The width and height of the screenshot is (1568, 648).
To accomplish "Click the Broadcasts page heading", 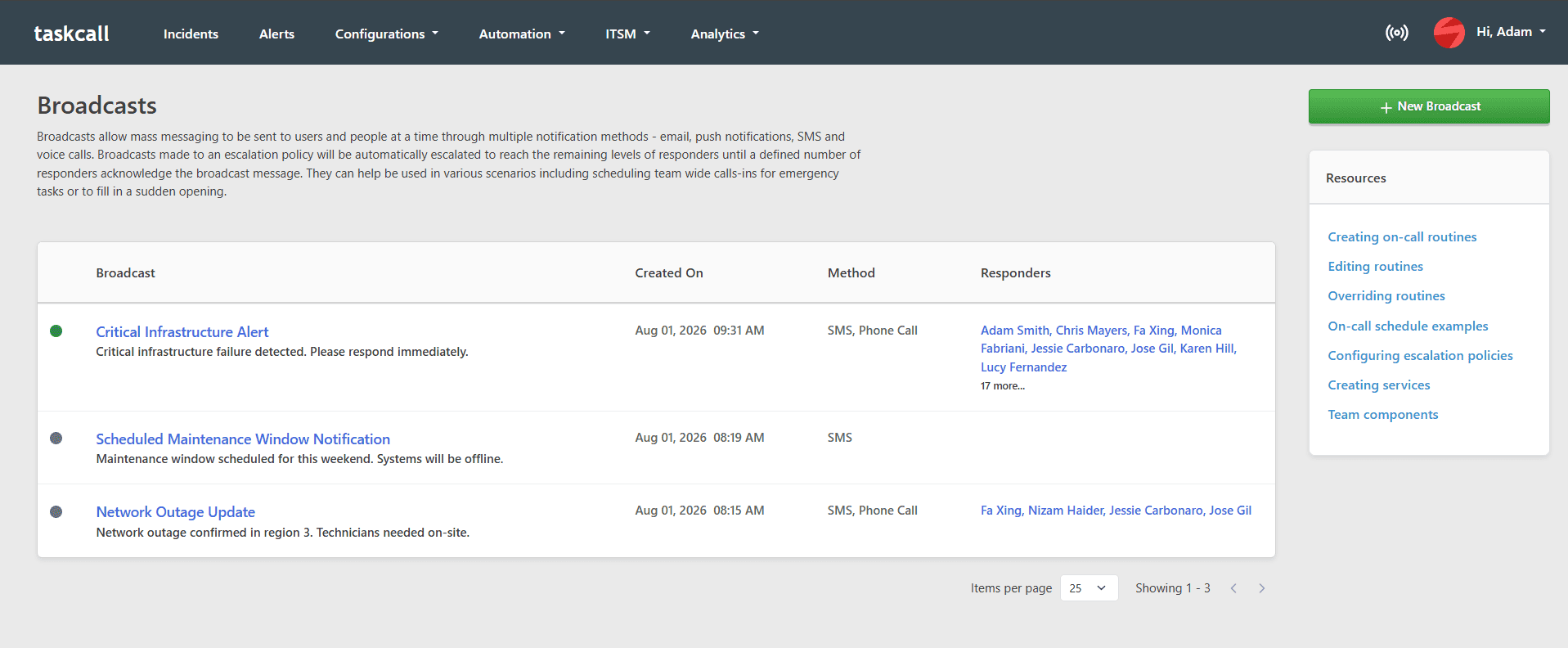I will point(97,106).
